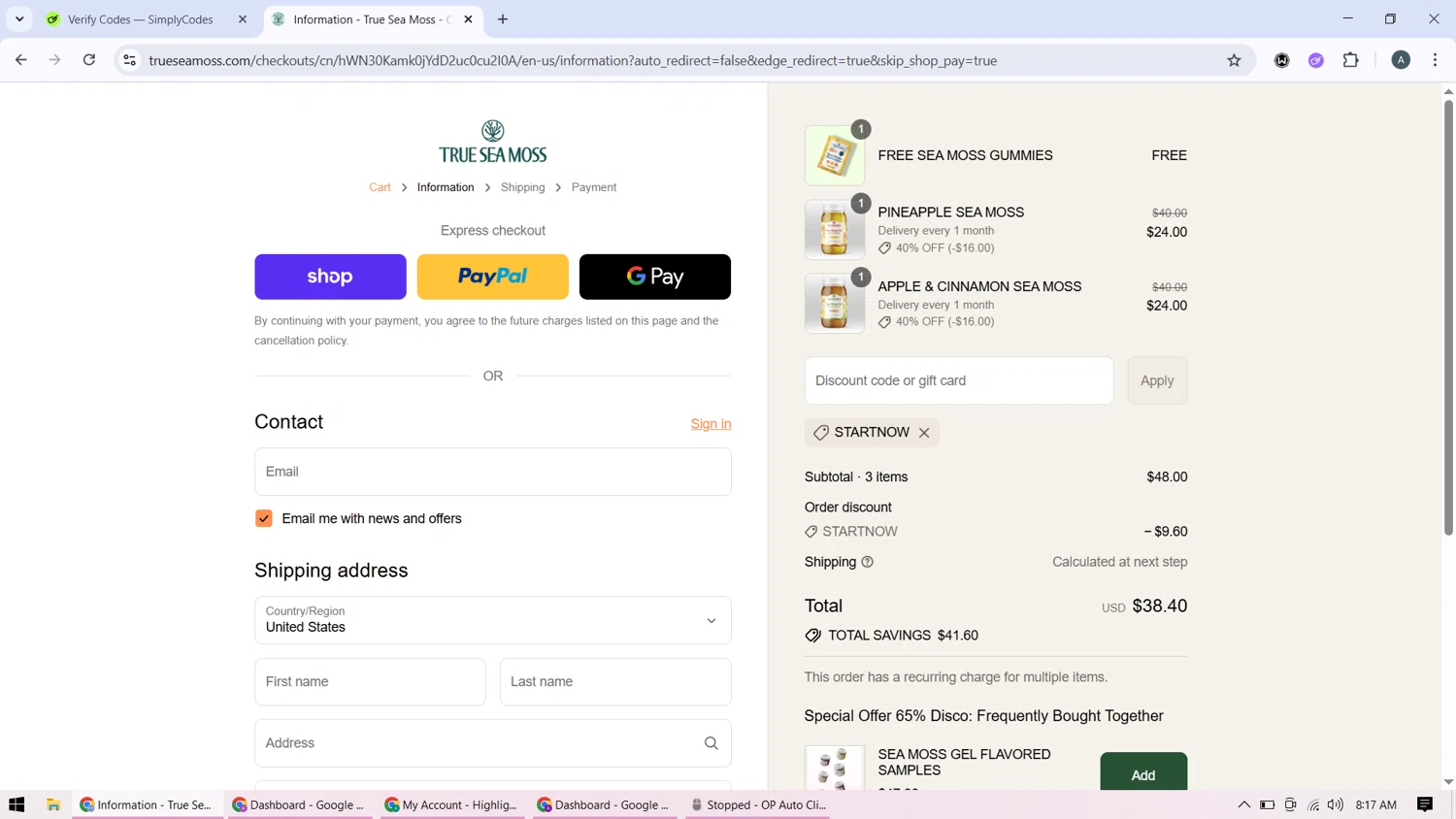
Task: Click the browser address bar URL
Action: [x=573, y=60]
